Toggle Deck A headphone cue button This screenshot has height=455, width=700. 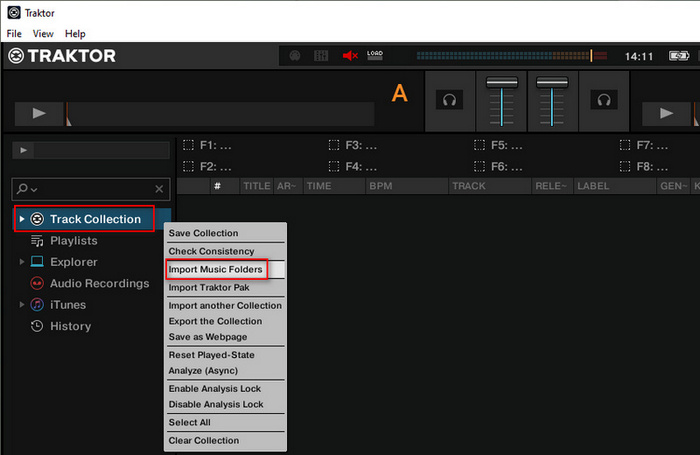click(449, 100)
